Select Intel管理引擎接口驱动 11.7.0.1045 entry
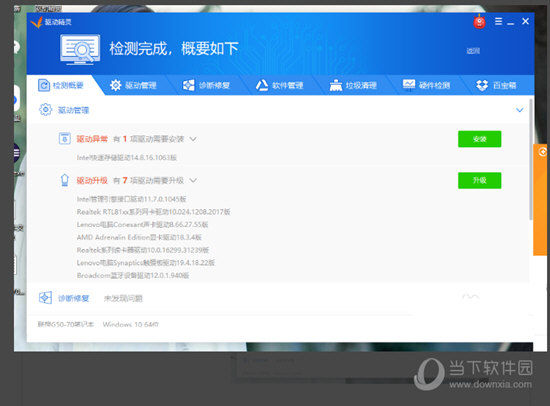This screenshot has height=406, width=550. 132,199
